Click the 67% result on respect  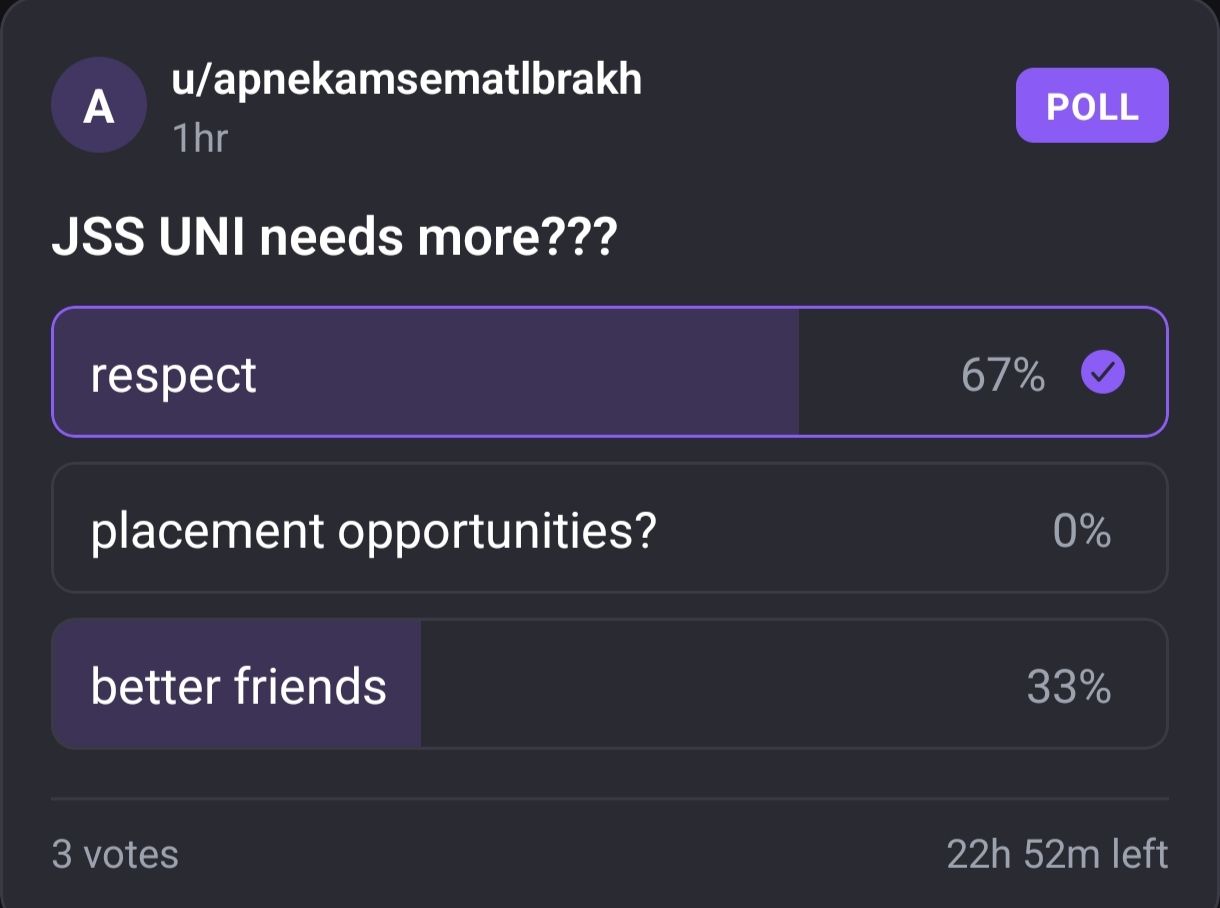click(1003, 375)
